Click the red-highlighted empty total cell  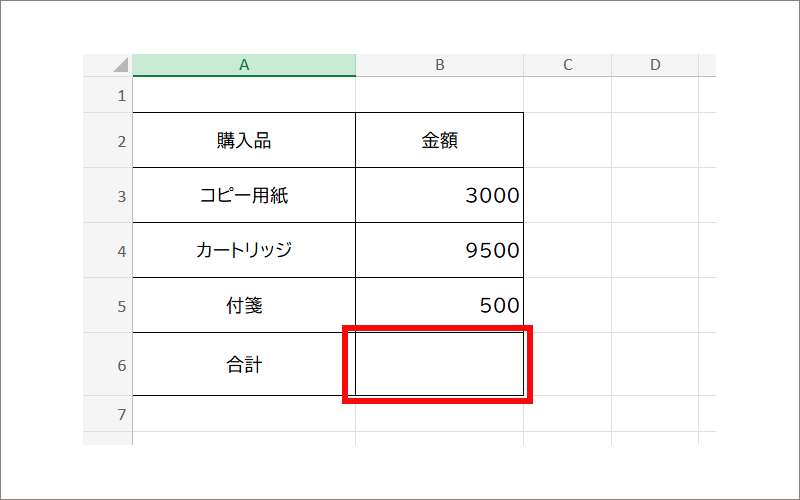coord(439,365)
